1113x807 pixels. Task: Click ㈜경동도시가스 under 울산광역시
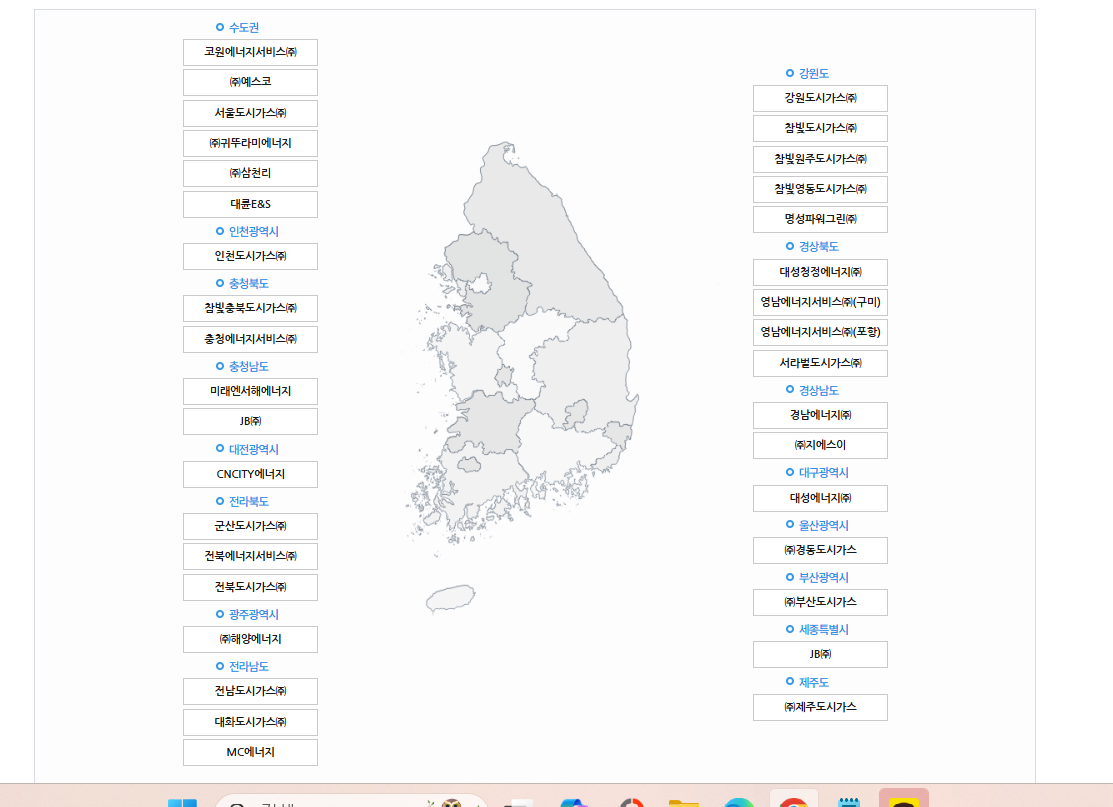[x=820, y=551]
